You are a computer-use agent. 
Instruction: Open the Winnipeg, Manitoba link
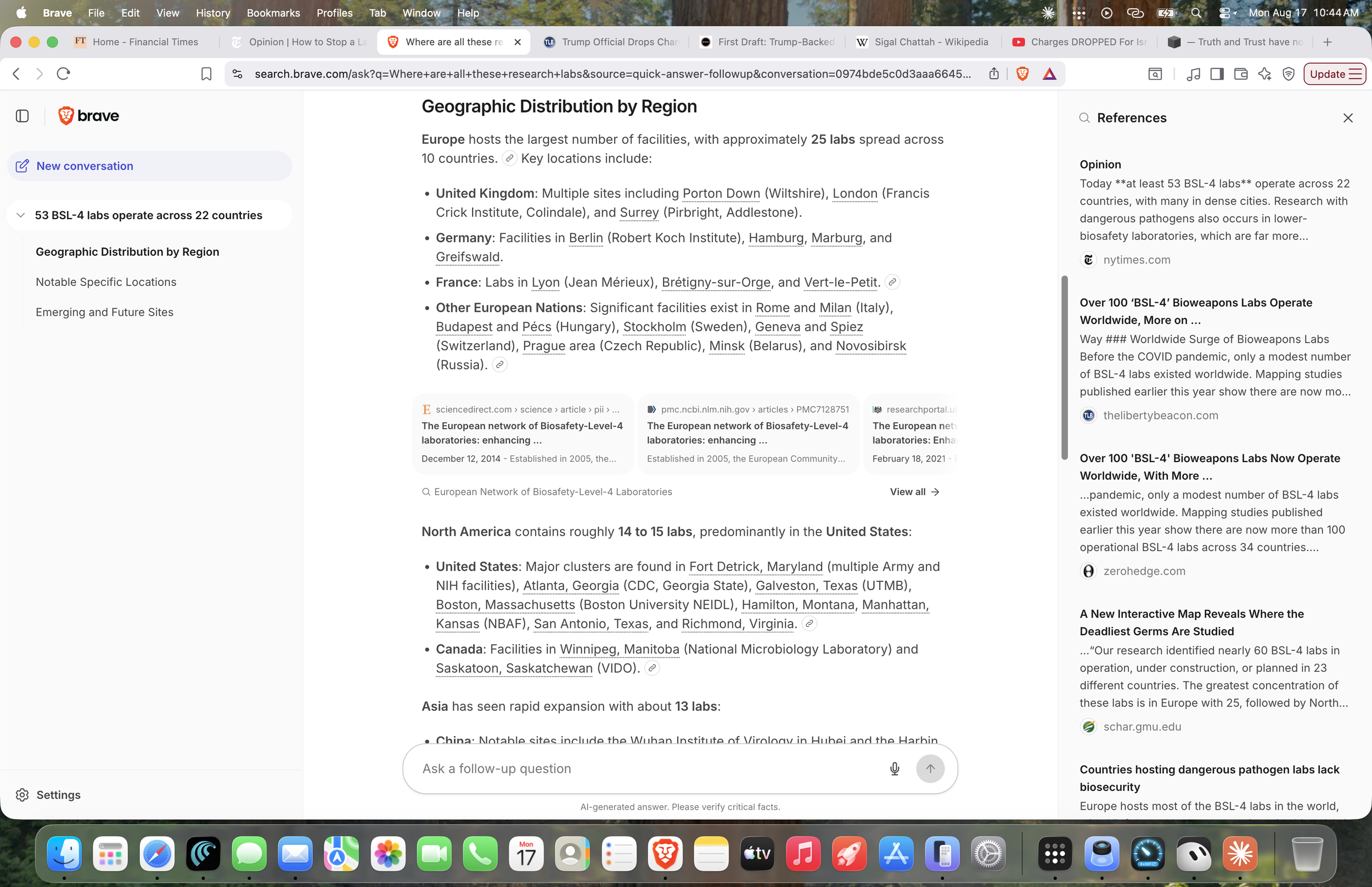pos(620,649)
